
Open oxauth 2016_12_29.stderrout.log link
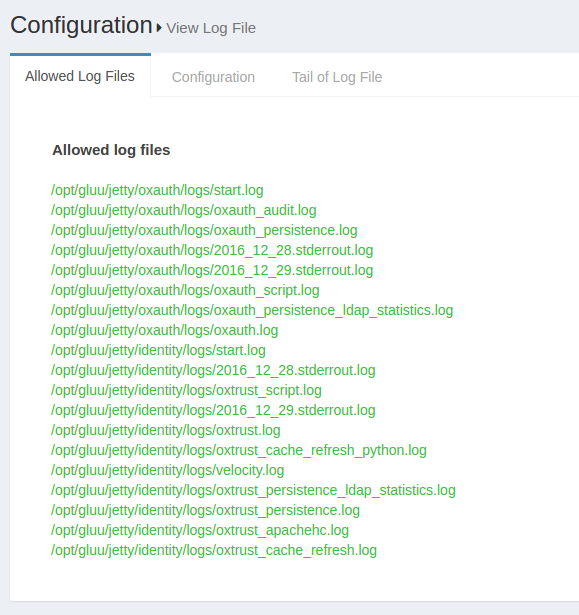click(212, 270)
